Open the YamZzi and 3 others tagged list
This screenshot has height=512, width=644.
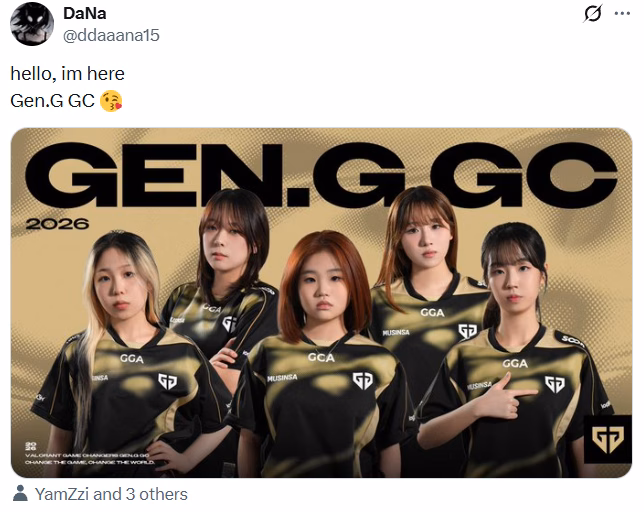[x=111, y=494]
